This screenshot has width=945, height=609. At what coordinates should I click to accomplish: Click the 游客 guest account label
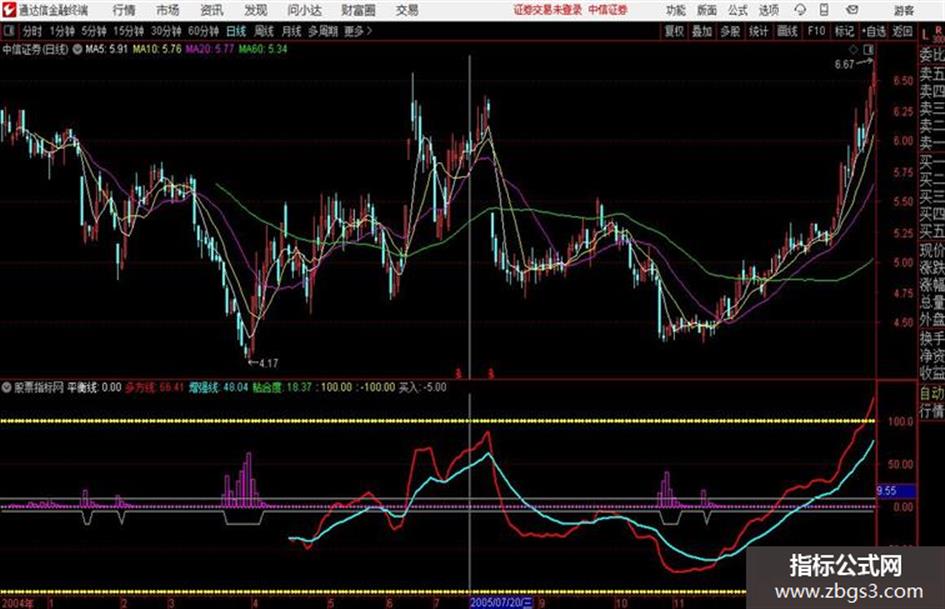click(903, 10)
